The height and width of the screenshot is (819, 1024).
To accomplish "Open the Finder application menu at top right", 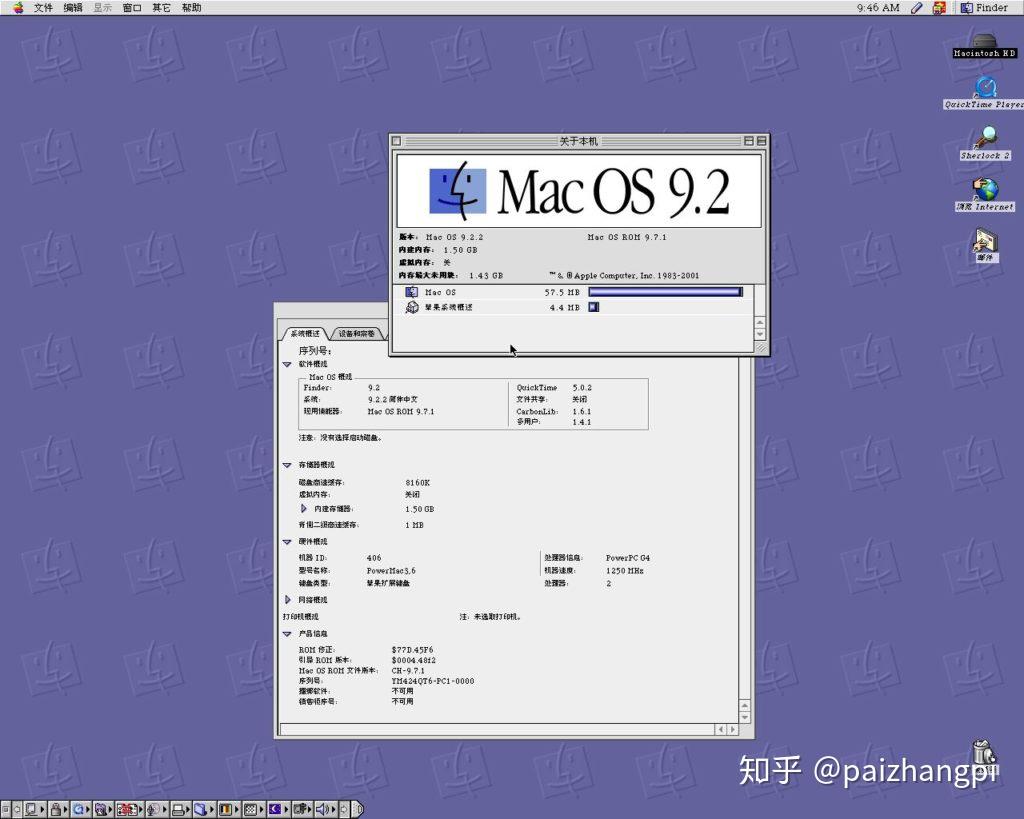I will [x=985, y=8].
